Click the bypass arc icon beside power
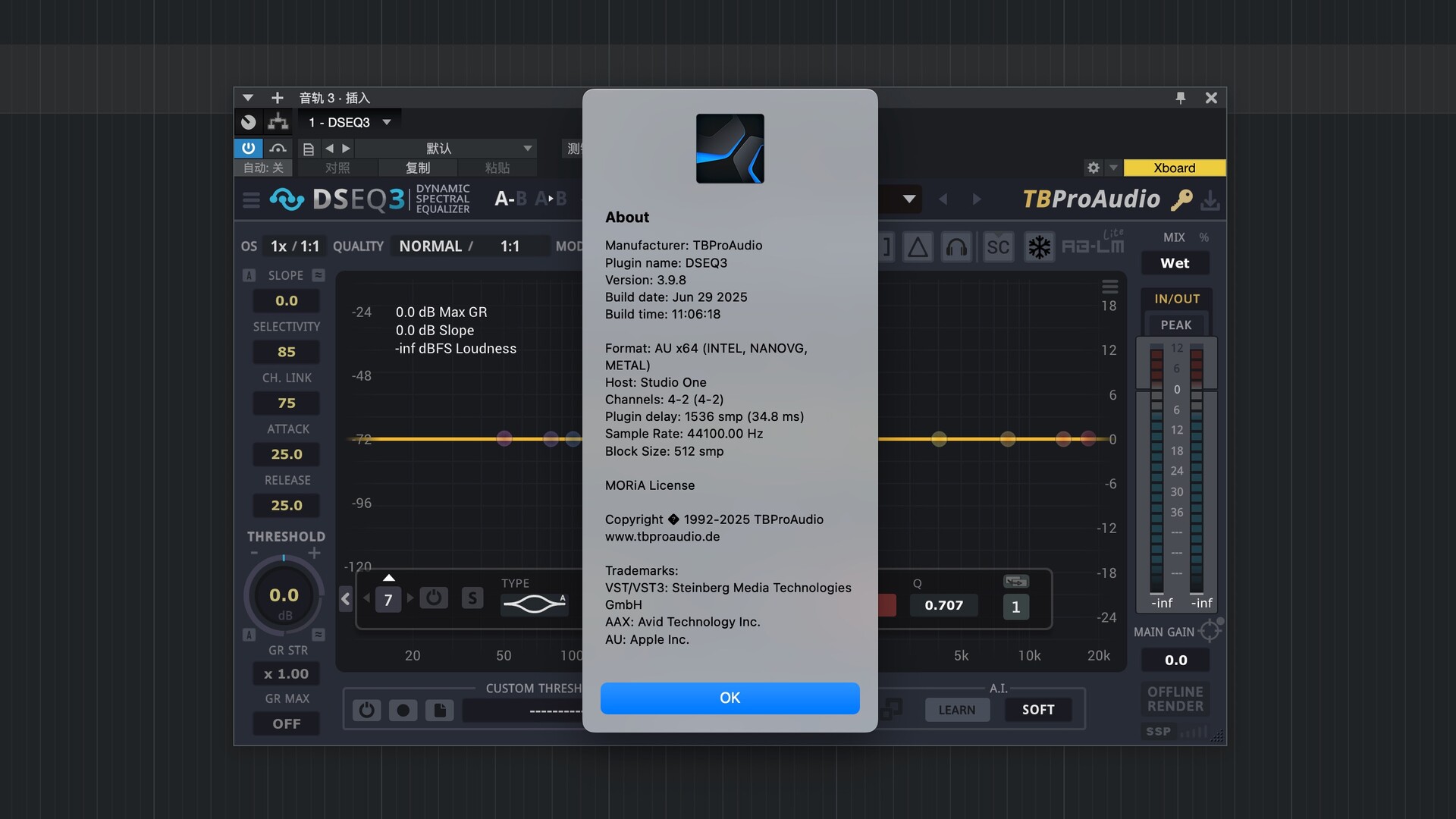1456x819 pixels. (x=278, y=149)
